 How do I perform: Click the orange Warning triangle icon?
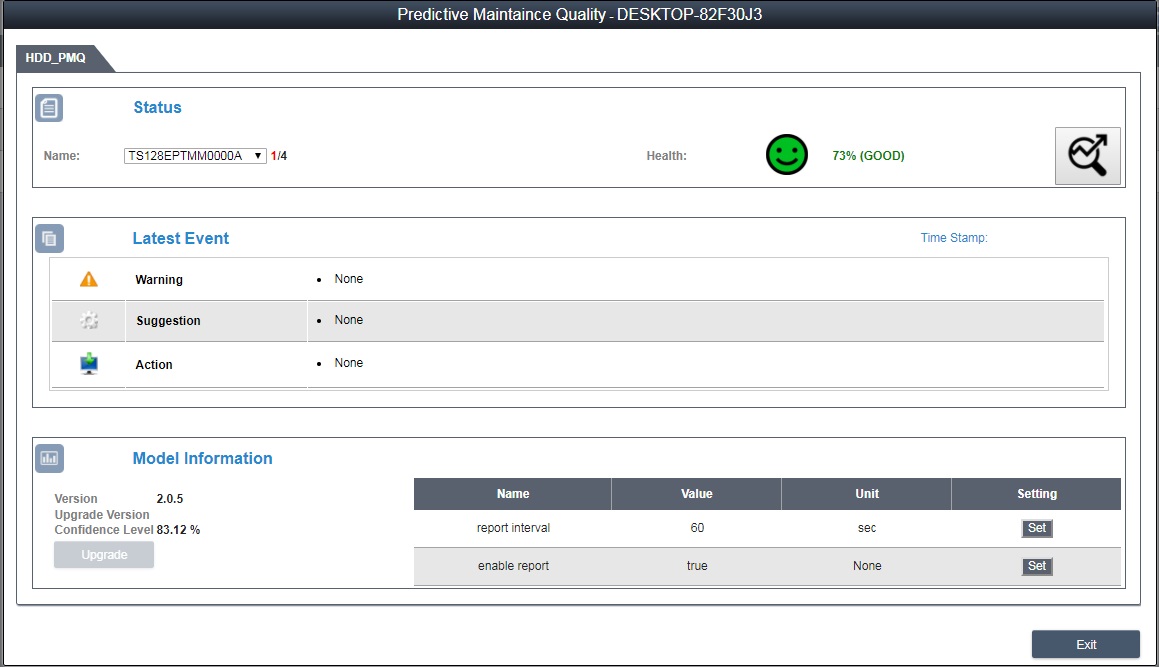[89, 280]
